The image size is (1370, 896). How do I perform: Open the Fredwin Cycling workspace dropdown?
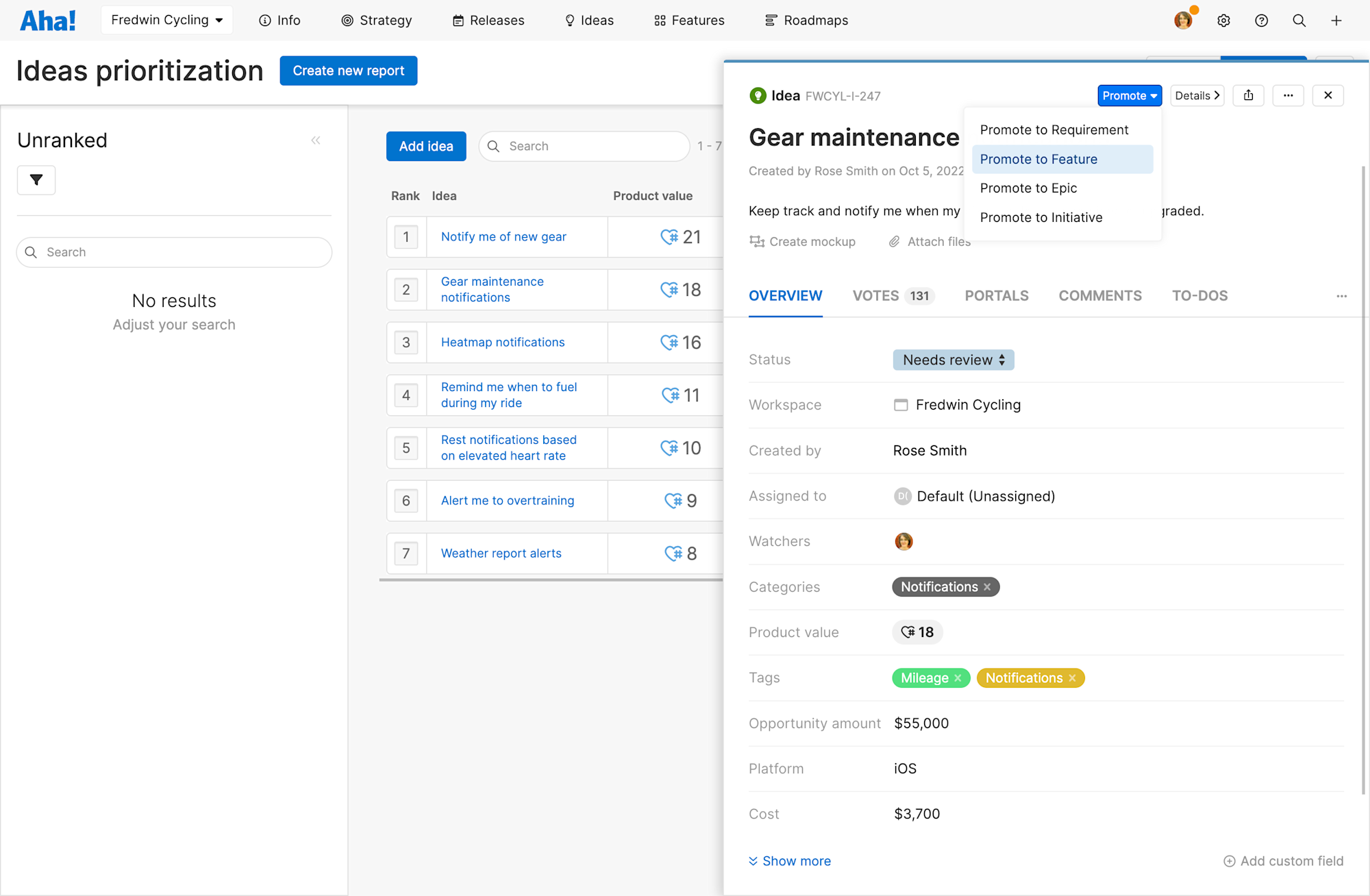click(x=167, y=21)
